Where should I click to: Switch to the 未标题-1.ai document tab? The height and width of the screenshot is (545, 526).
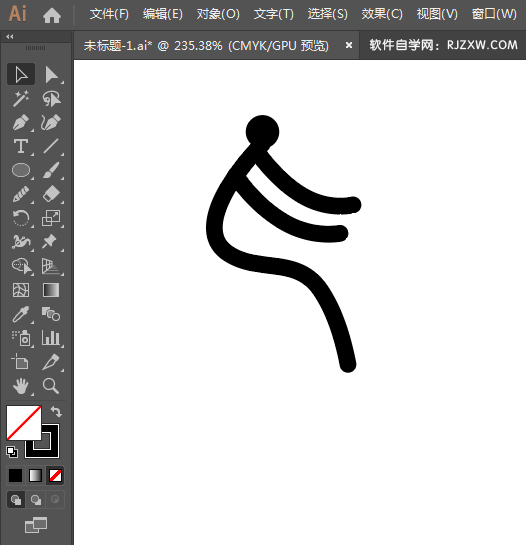point(206,46)
